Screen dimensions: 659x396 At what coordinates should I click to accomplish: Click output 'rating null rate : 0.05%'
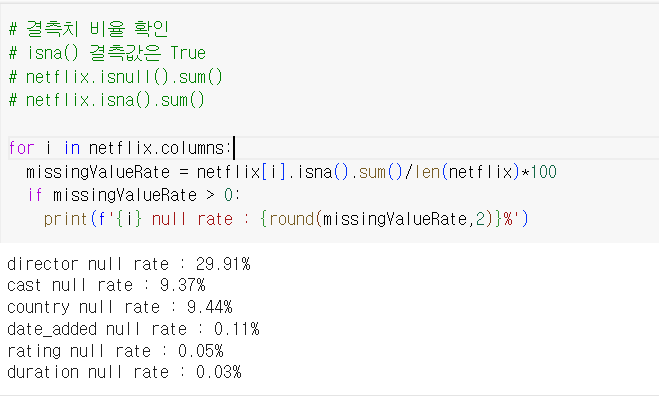[115, 351]
